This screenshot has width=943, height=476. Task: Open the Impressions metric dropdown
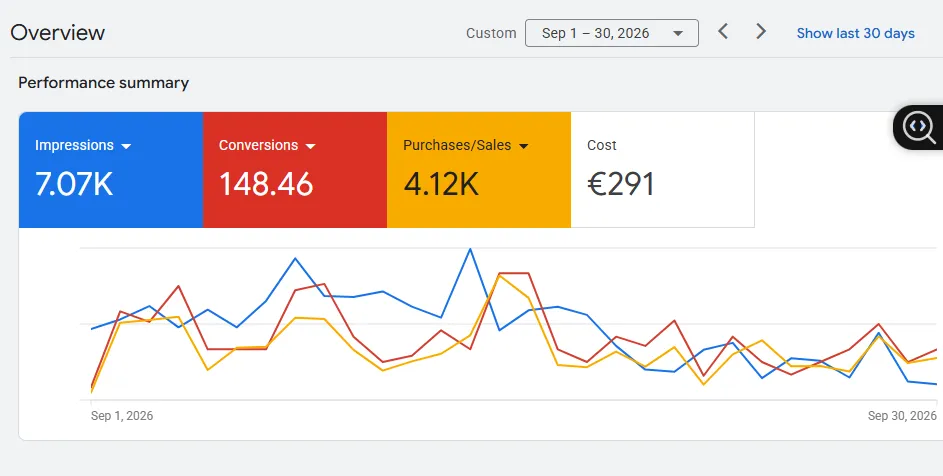coord(83,145)
